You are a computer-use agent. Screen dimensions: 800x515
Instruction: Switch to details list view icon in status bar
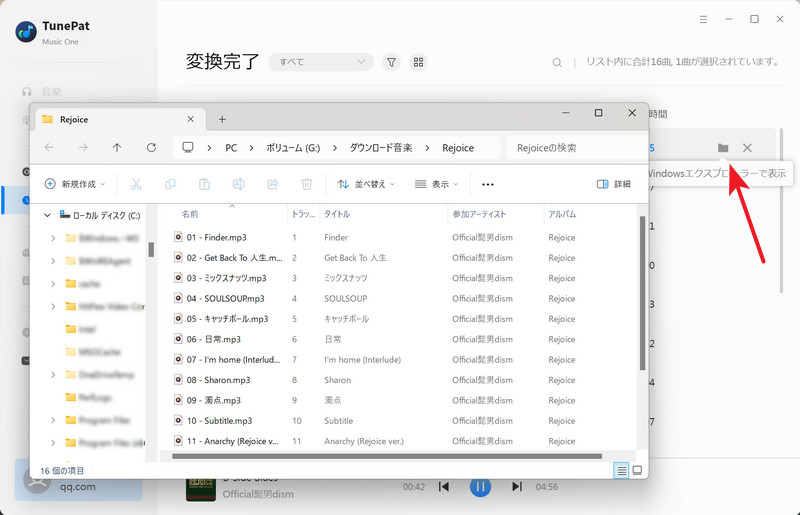621,470
